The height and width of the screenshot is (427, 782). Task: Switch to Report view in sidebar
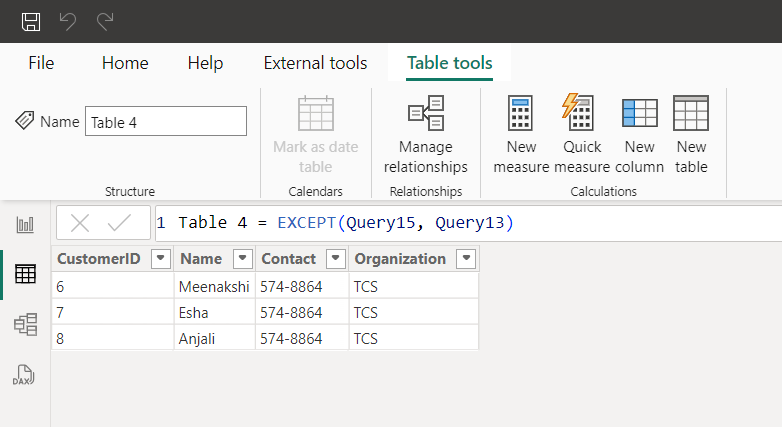(25, 225)
